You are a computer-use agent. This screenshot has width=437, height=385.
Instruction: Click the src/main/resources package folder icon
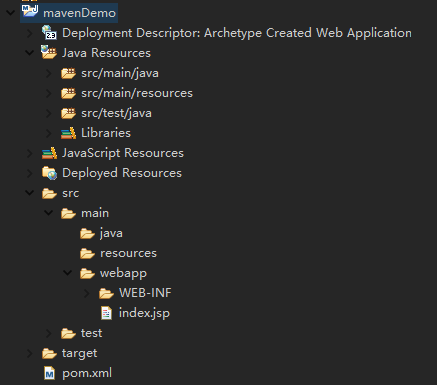[68, 93]
